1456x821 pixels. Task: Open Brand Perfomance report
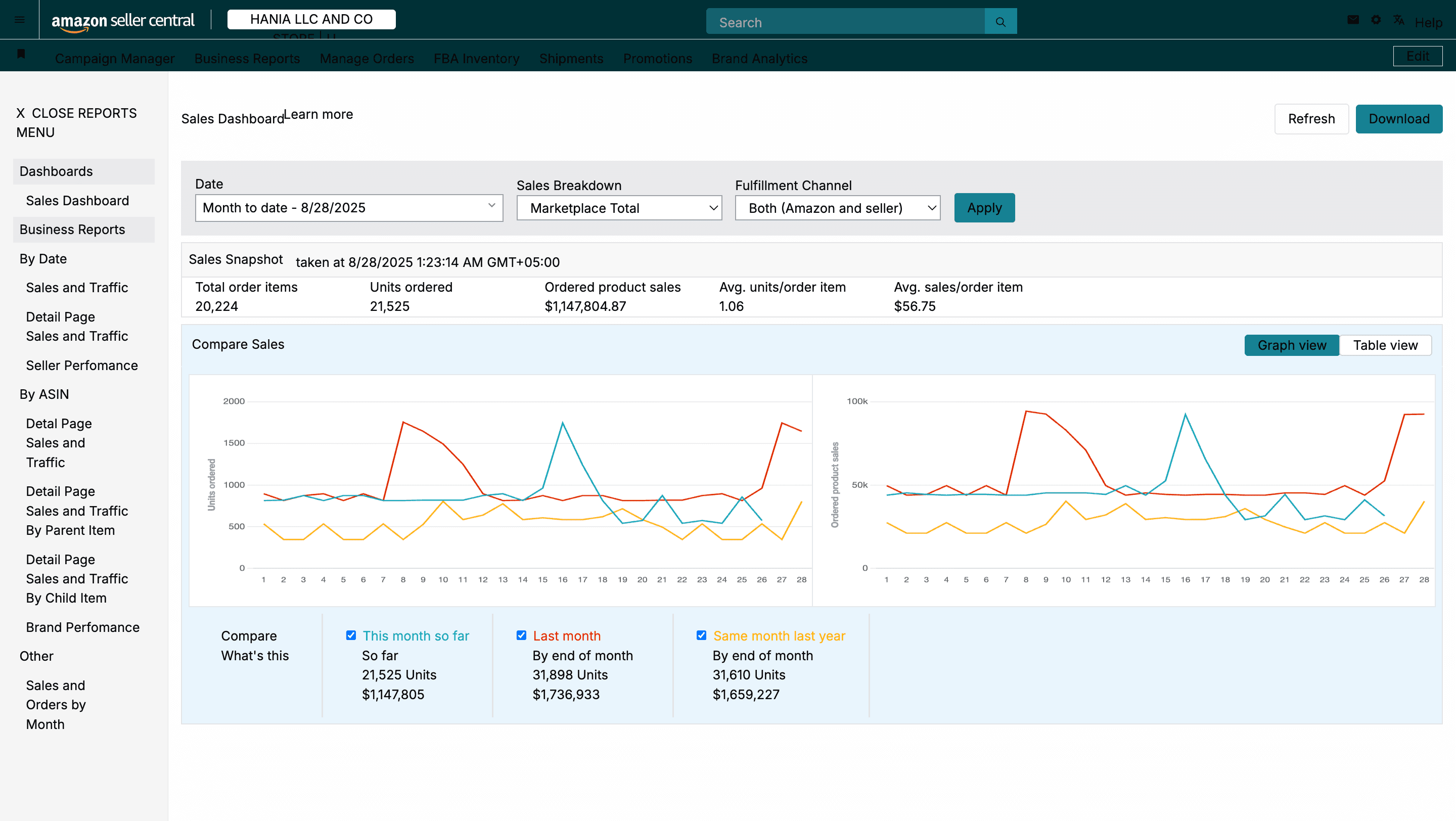point(82,627)
